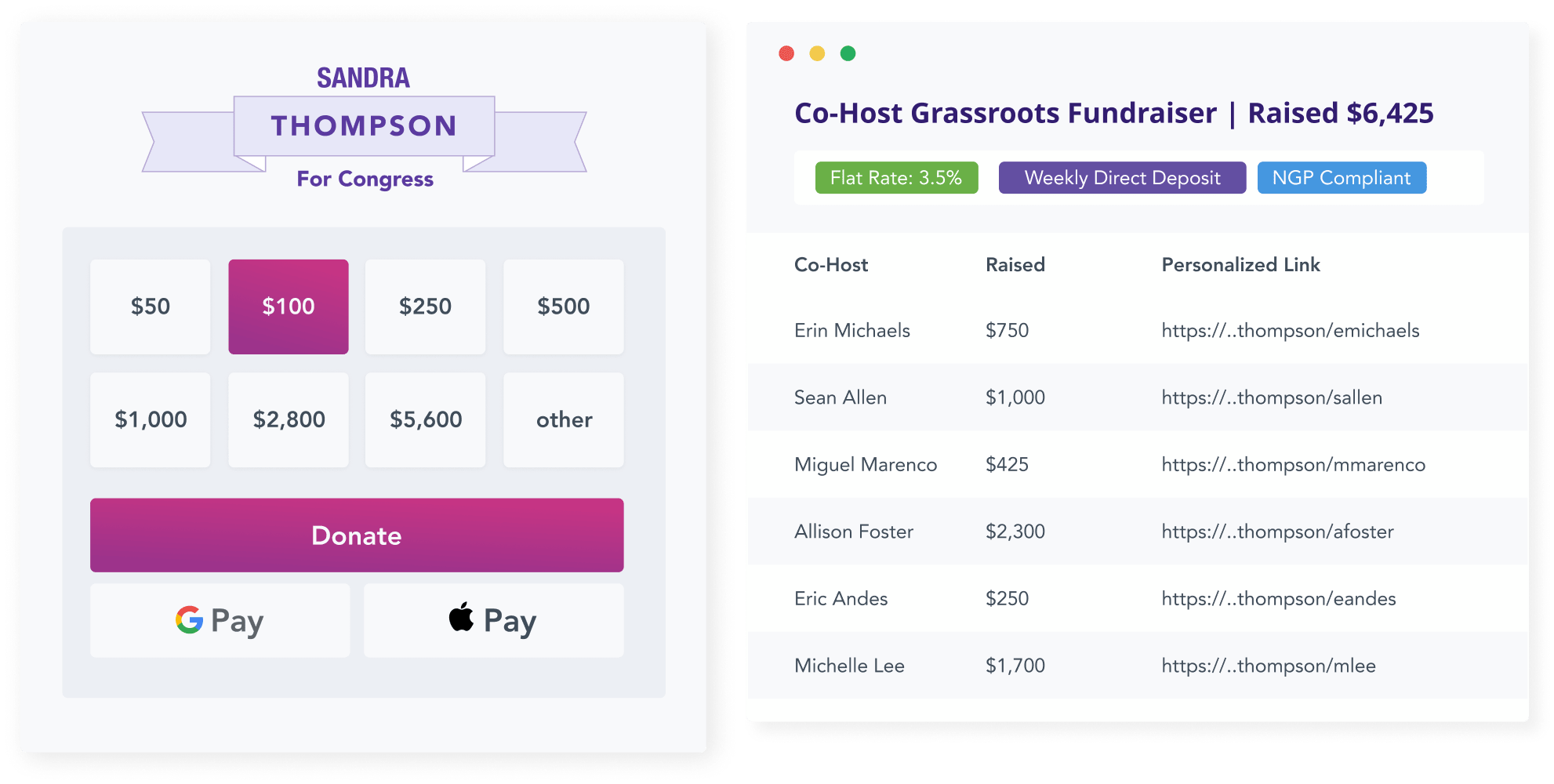
Task: Pay with the Apple Pay button
Action: [x=493, y=620]
